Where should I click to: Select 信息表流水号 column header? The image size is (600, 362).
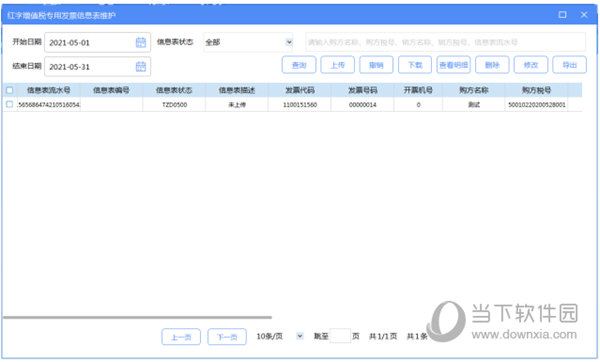49,90
